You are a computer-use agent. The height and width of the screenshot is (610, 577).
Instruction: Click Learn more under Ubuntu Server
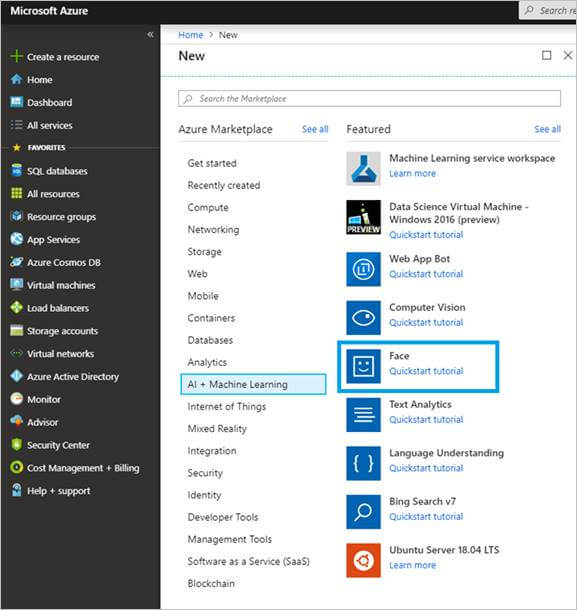click(412, 565)
